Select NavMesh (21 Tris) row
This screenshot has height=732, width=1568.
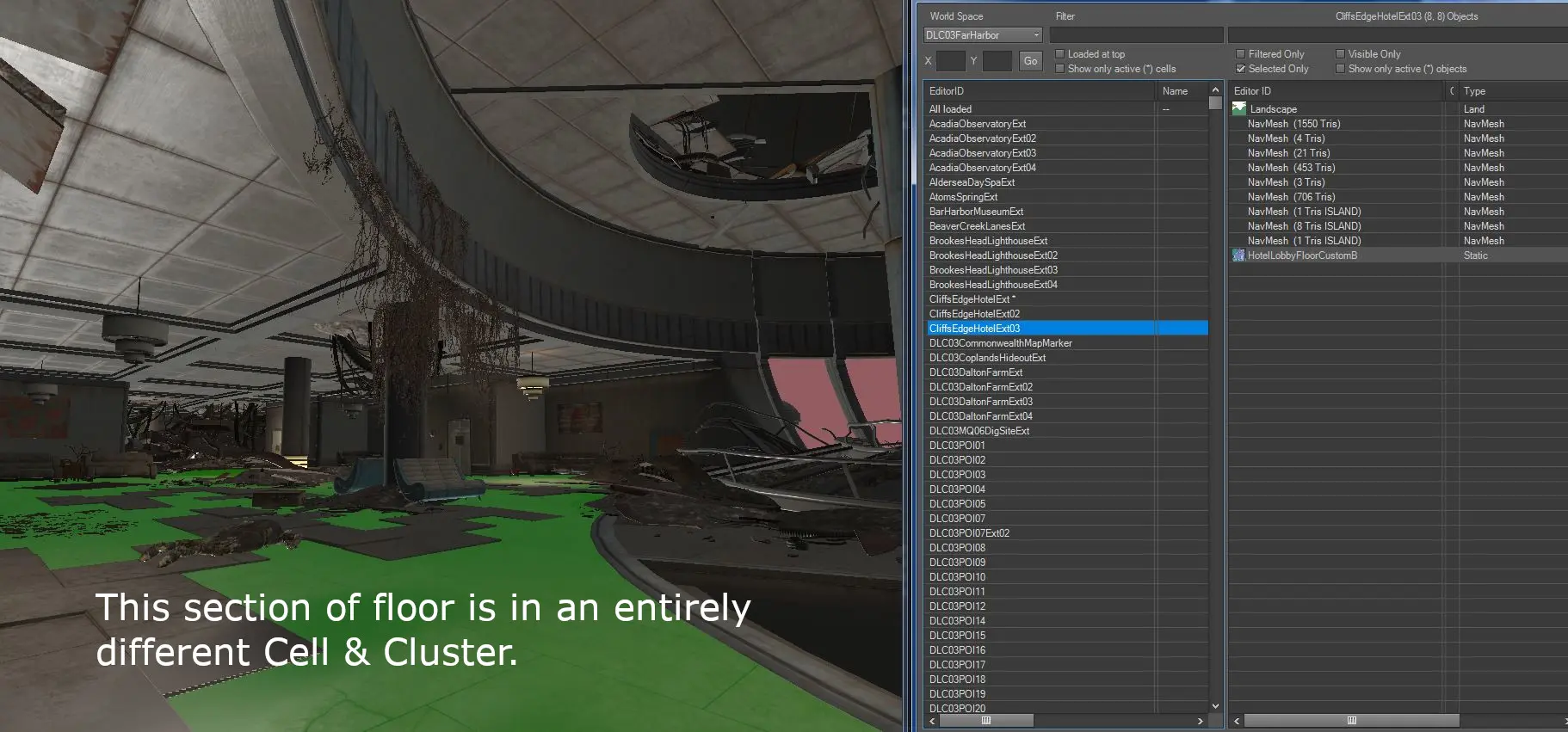[1398, 153]
